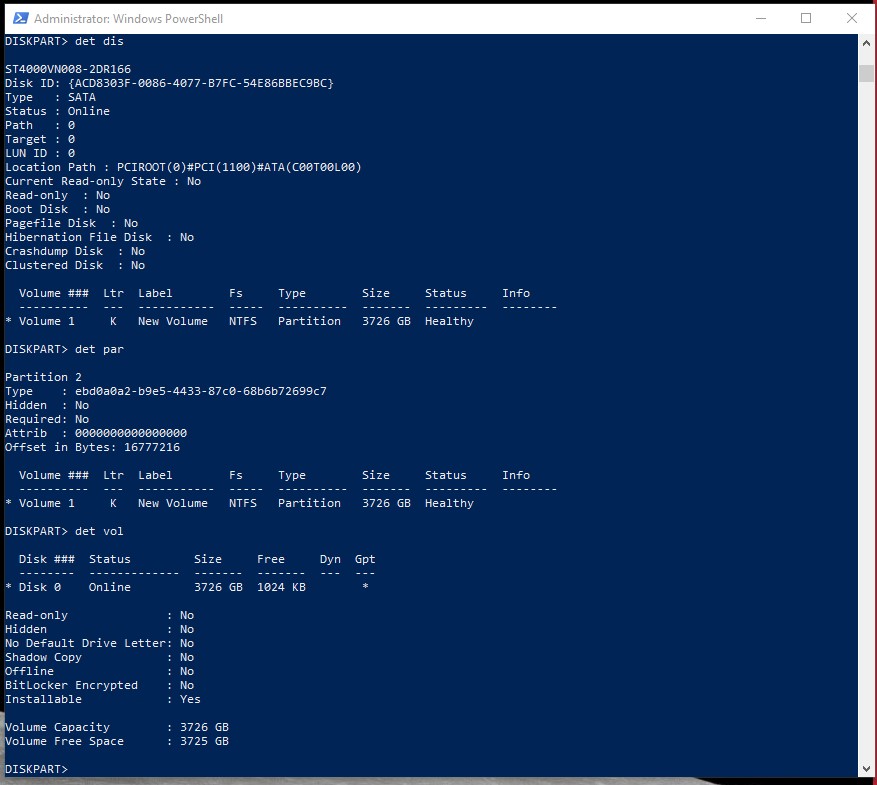This screenshot has width=877, height=785.
Task: Click the scrollbar down arrow
Action: 867,768
